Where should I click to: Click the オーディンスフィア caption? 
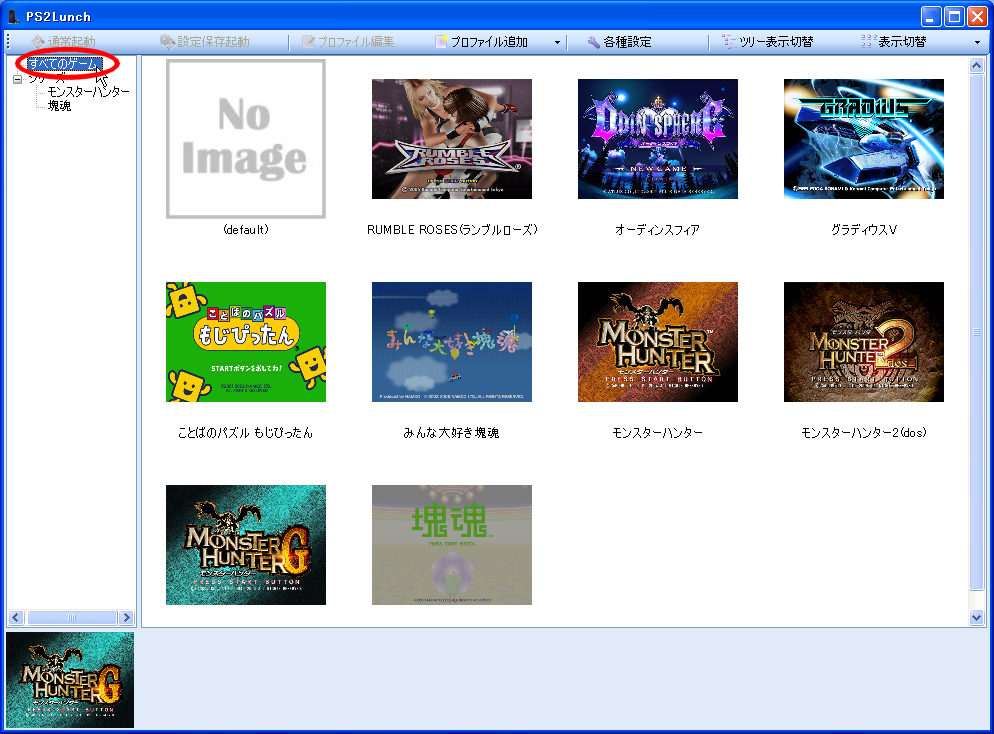click(657, 229)
